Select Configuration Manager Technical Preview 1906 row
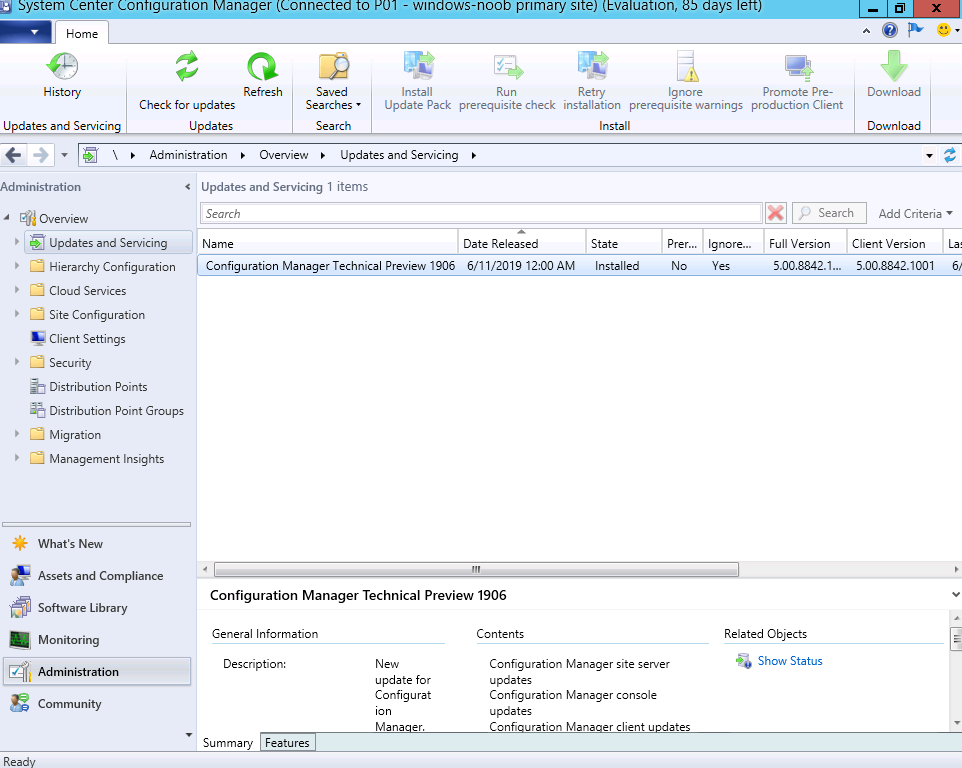This screenshot has height=768, width=962. click(579, 266)
